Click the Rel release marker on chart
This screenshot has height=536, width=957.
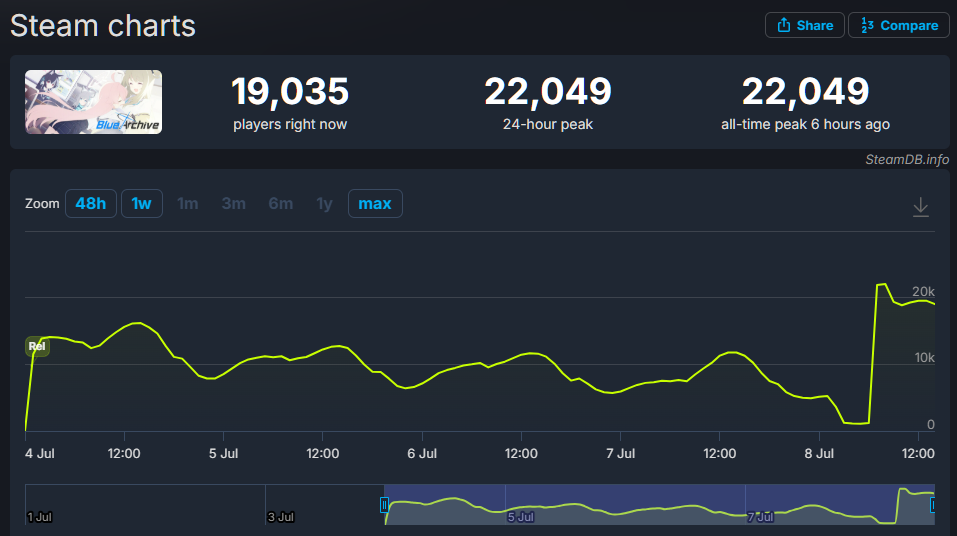[37, 346]
